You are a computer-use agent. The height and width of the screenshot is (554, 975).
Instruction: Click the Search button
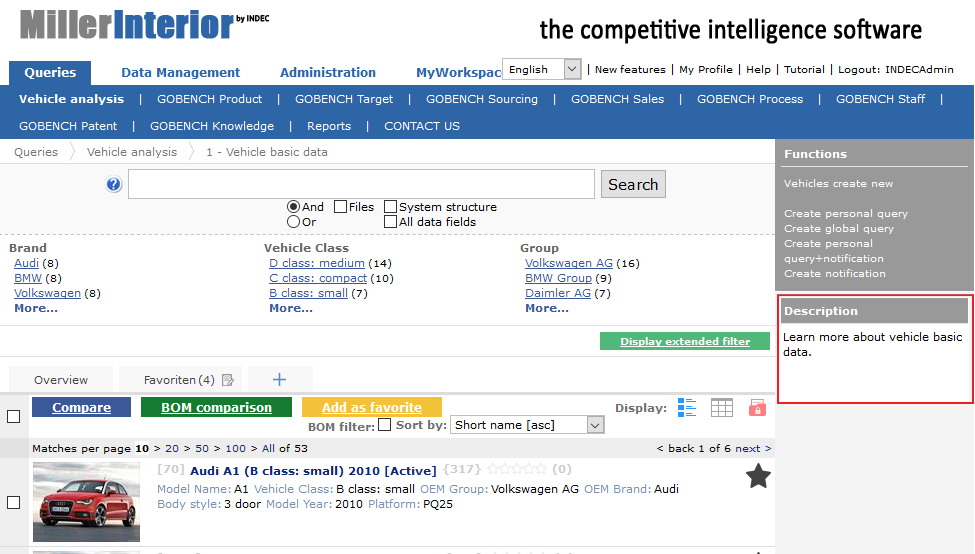coord(633,185)
